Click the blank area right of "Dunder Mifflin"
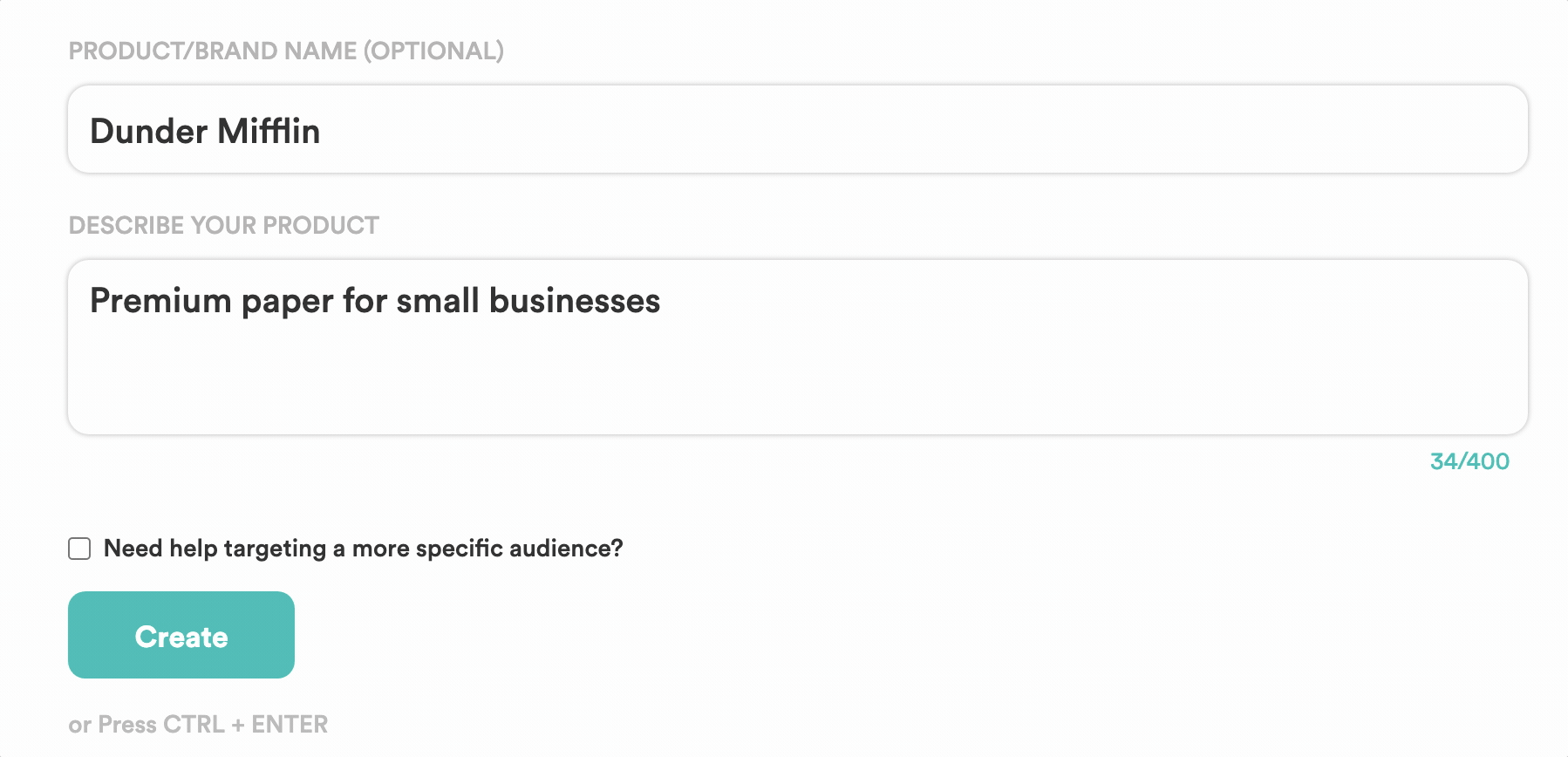The height and width of the screenshot is (757, 1568). pos(916,131)
